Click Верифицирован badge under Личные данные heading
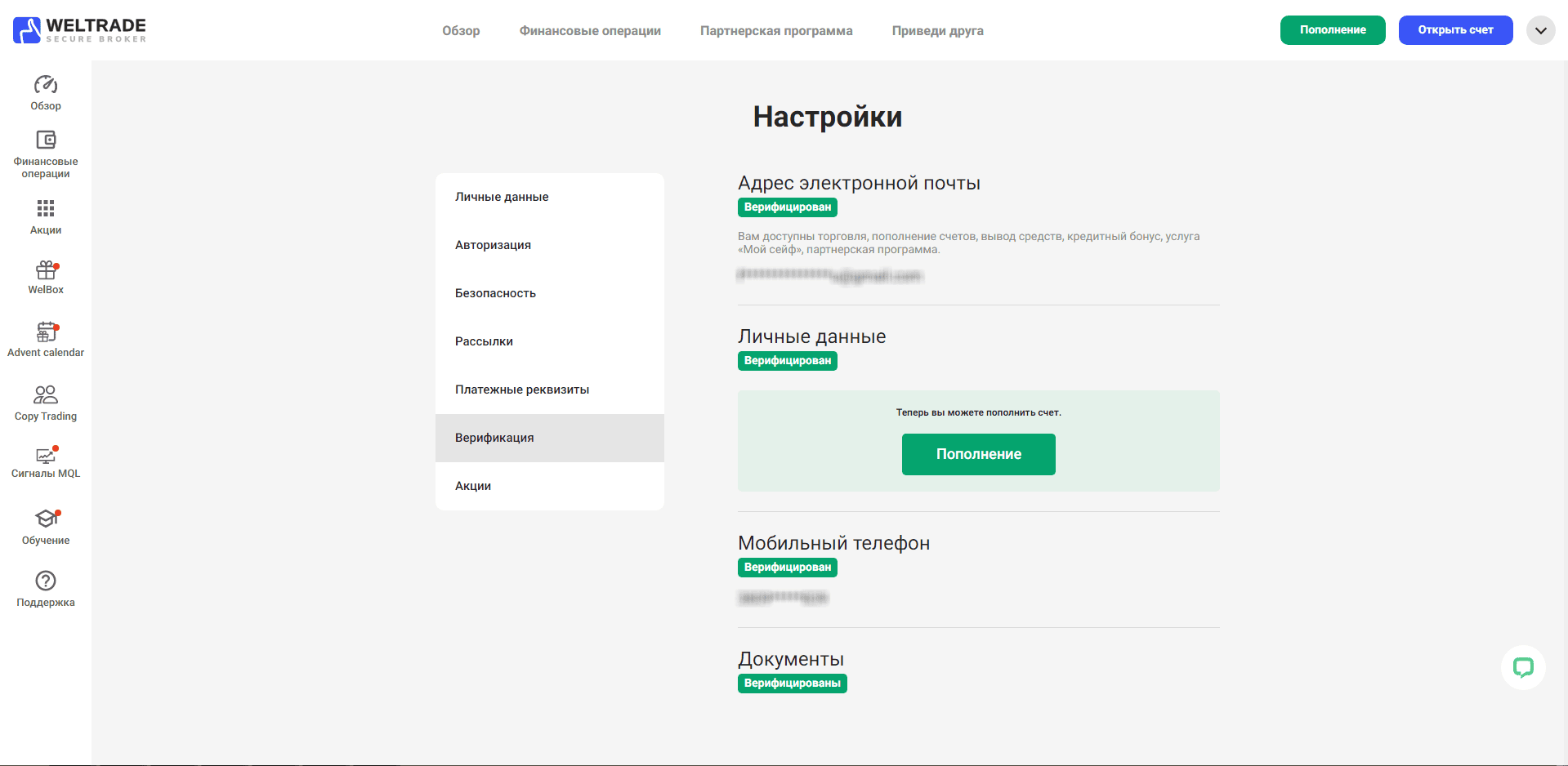Screen dimensions: 1568x766 (788, 361)
